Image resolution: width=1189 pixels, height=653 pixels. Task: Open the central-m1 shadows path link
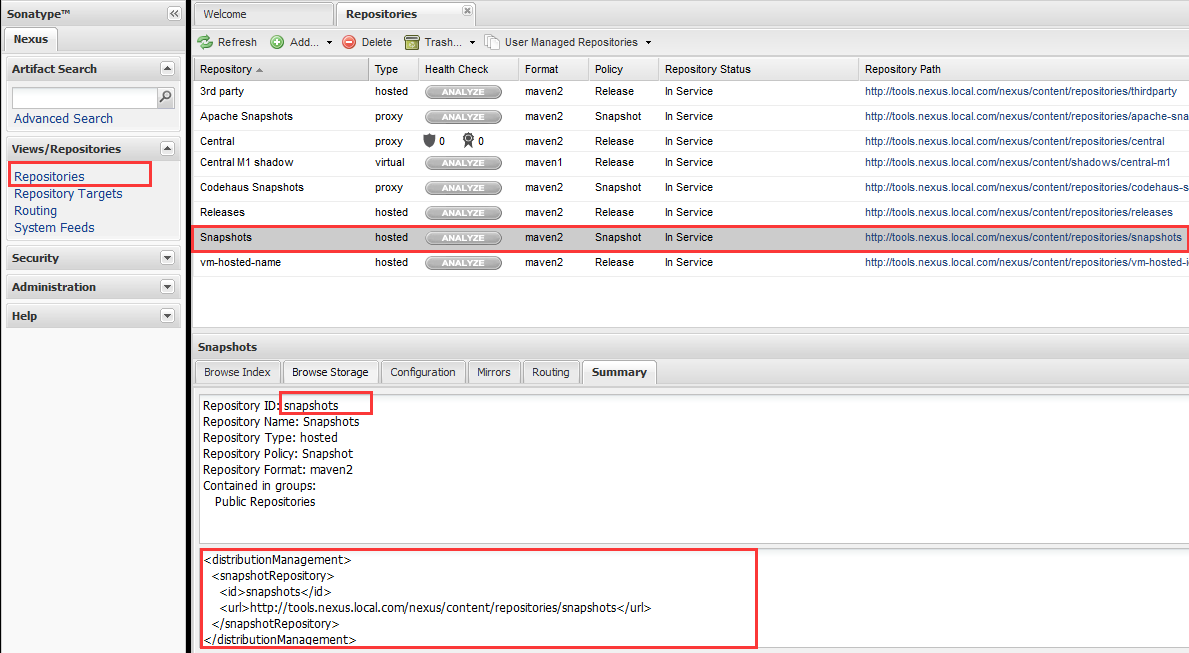tap(1018, 162)
